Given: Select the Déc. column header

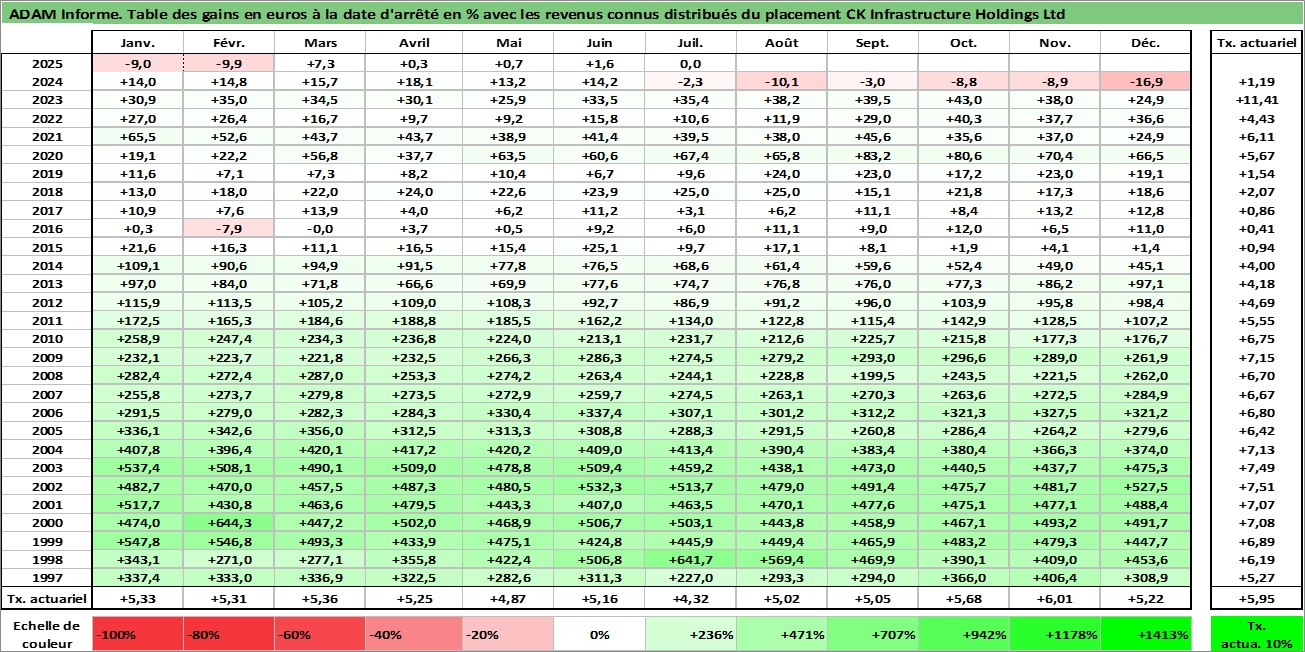Looking at the screenshot, I should 1146,43.
